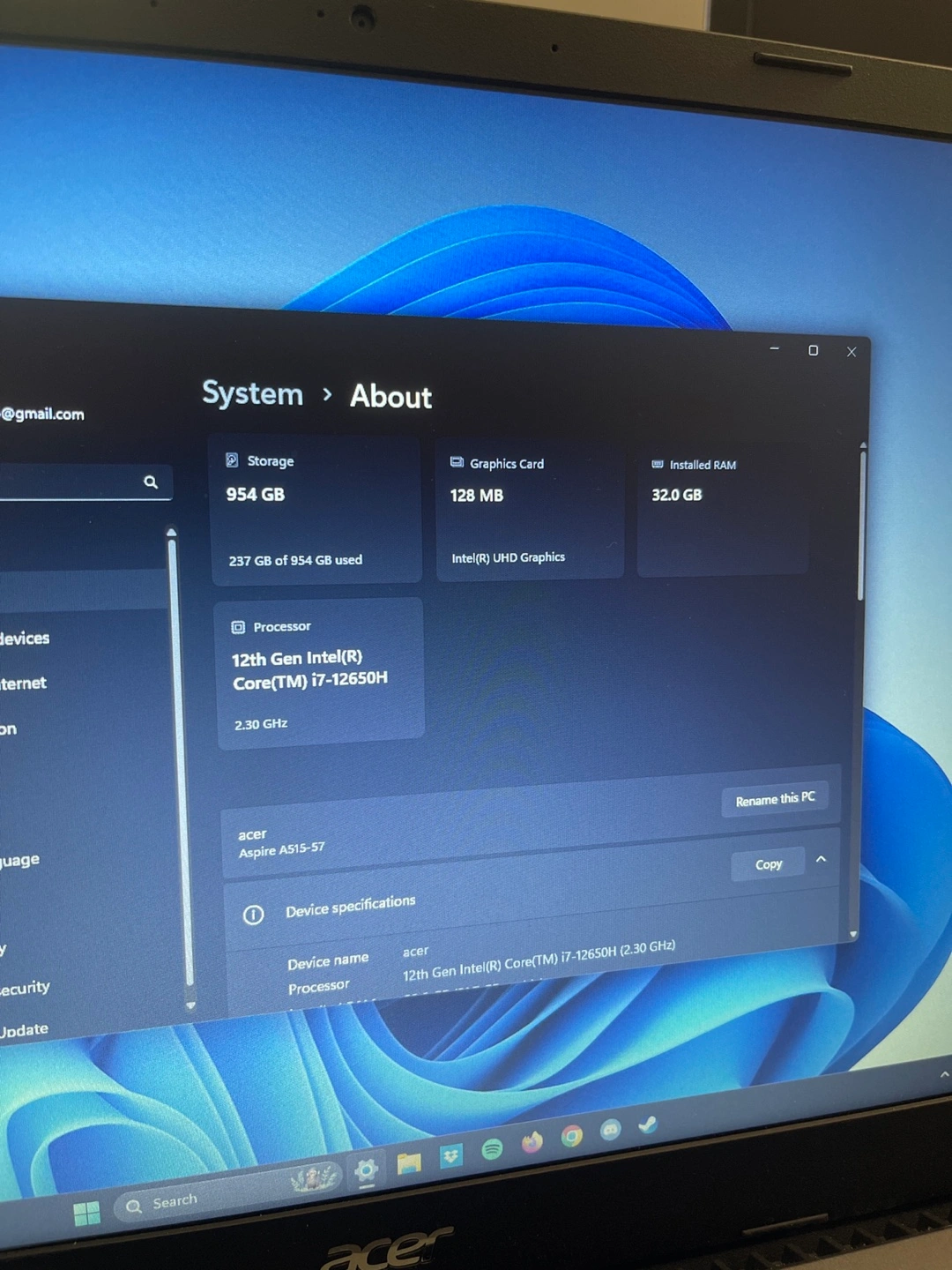Minimize the Settings window
This screenshot has width=952, height=1270.
click(774, 349)
